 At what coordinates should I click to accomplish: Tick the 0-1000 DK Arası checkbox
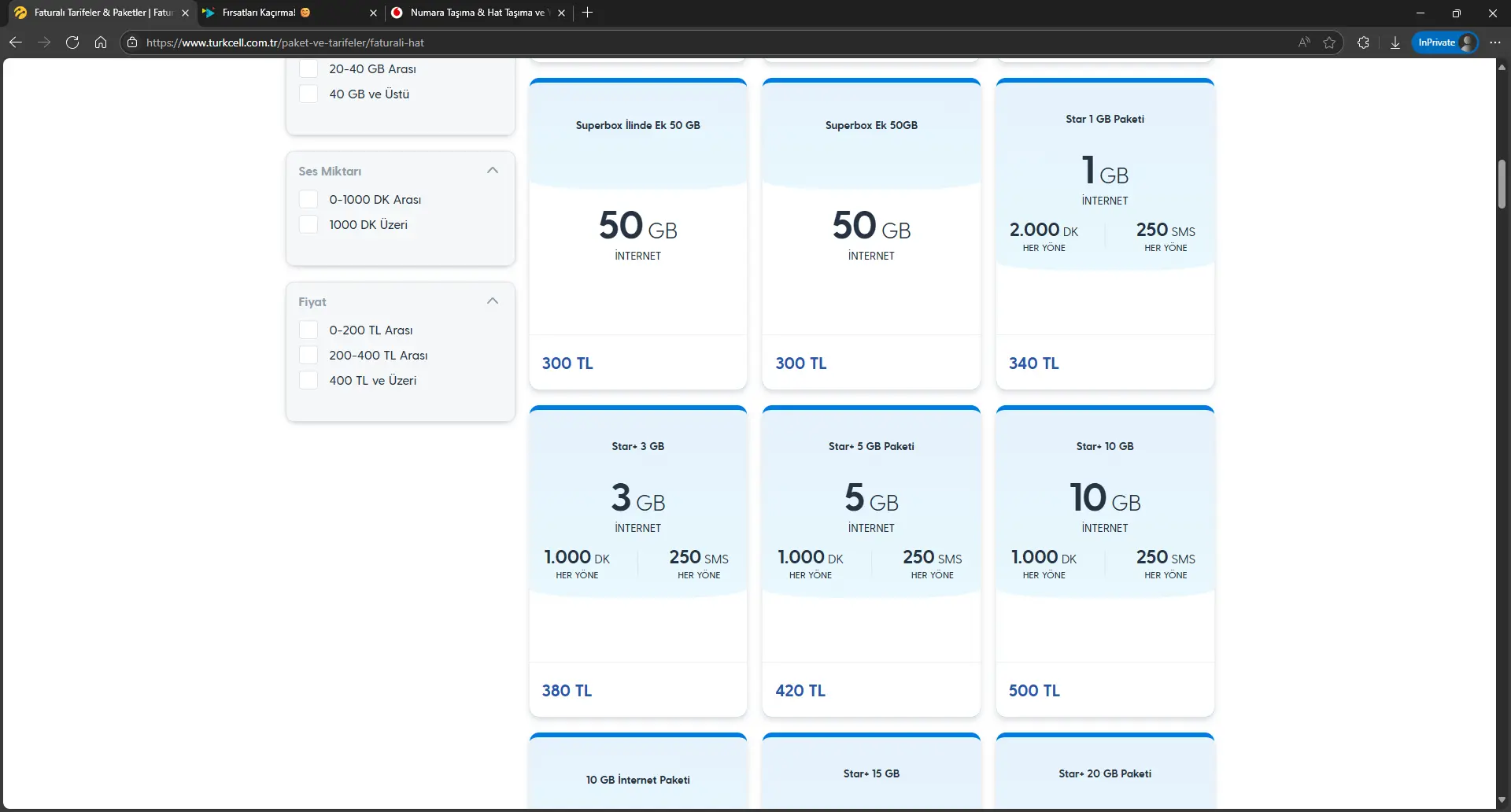coord(308,199)
